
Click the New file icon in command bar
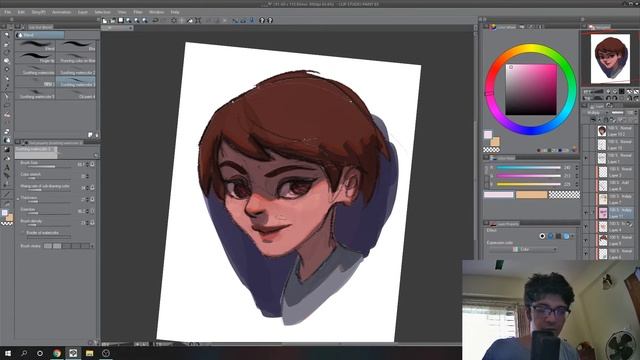pyautogui.click(x=105, y=20)
